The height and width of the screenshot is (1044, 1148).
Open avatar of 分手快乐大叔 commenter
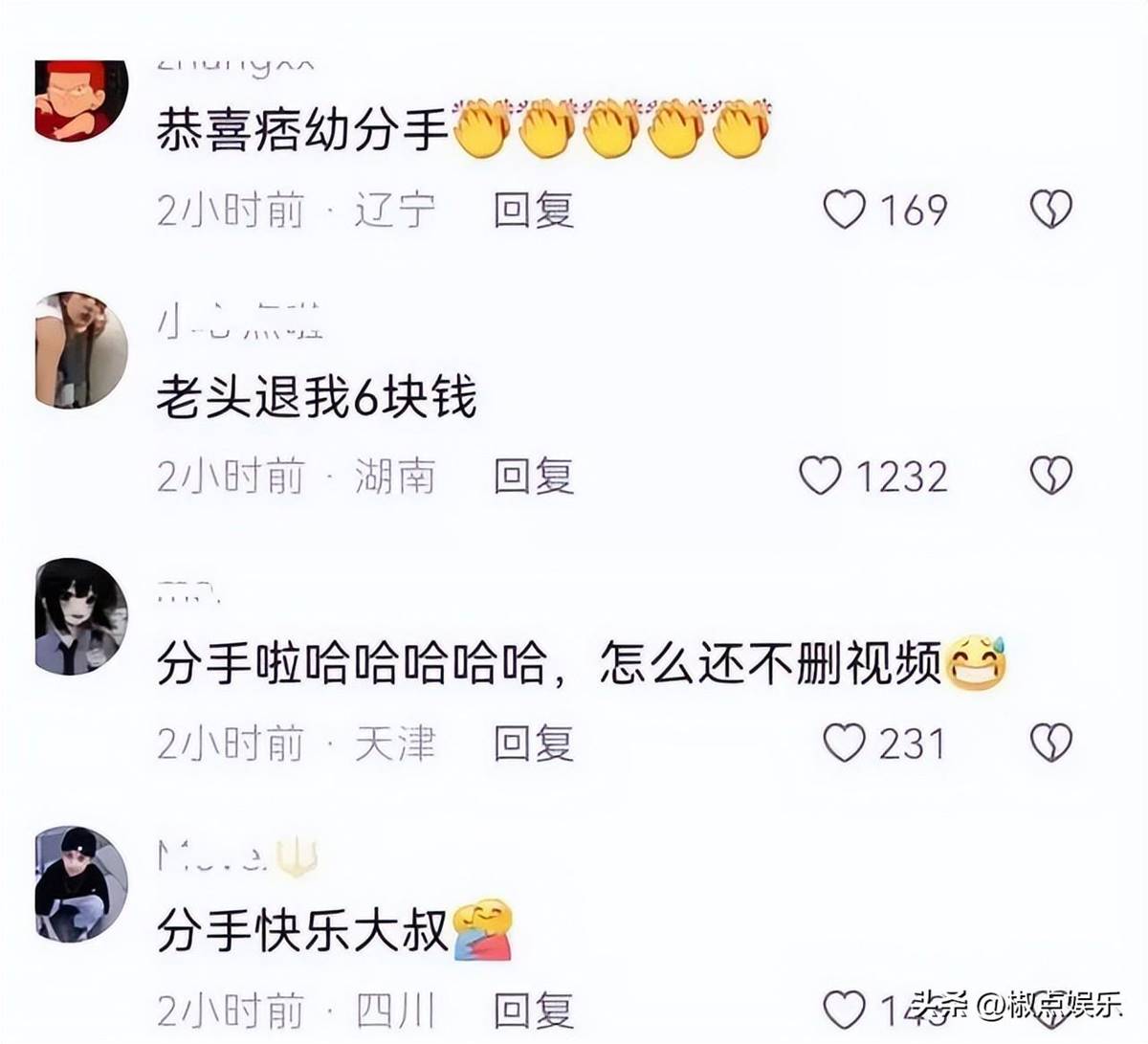(81, 884)
